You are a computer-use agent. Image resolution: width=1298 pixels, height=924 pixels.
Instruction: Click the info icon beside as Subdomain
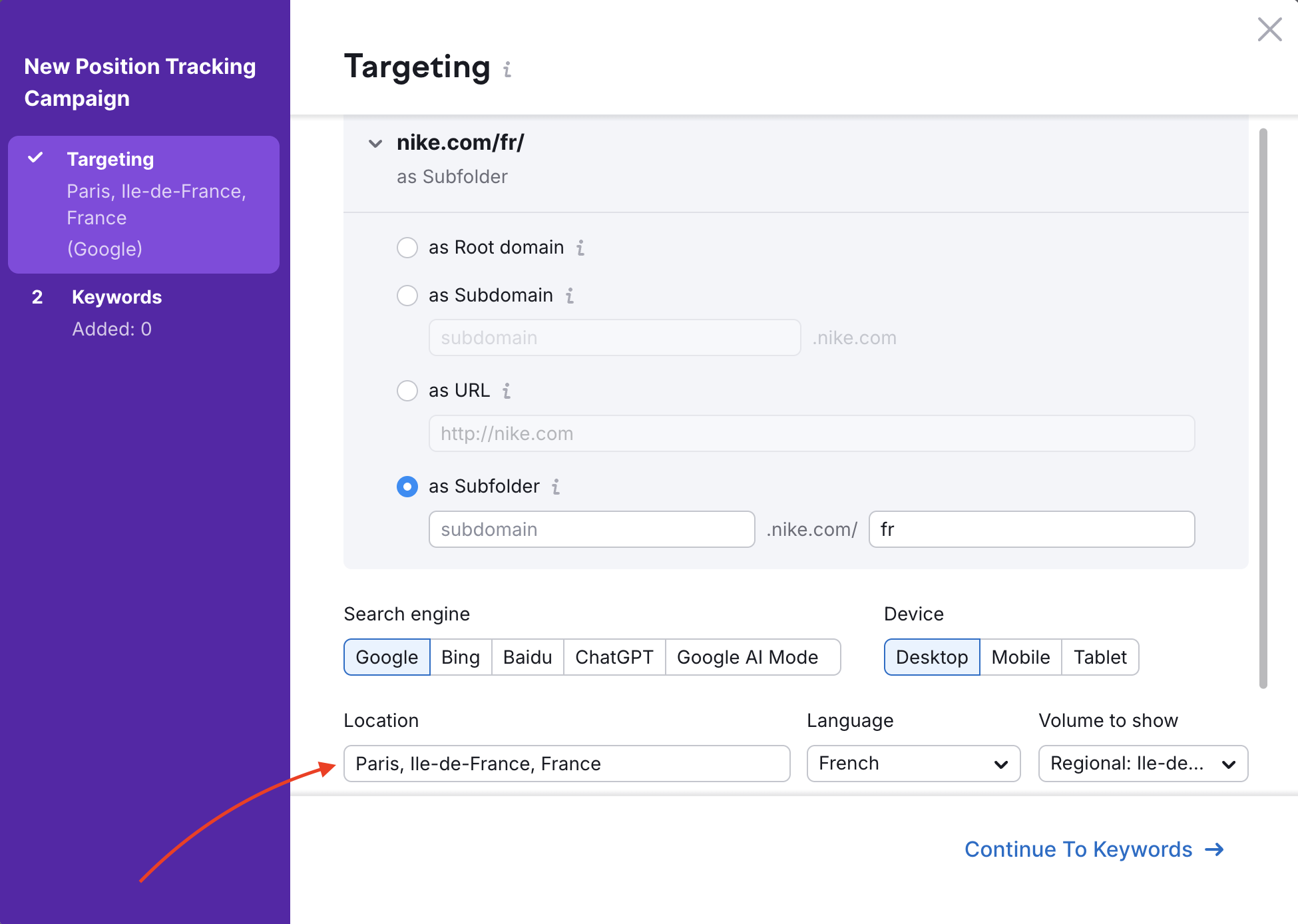click(569, 296)
